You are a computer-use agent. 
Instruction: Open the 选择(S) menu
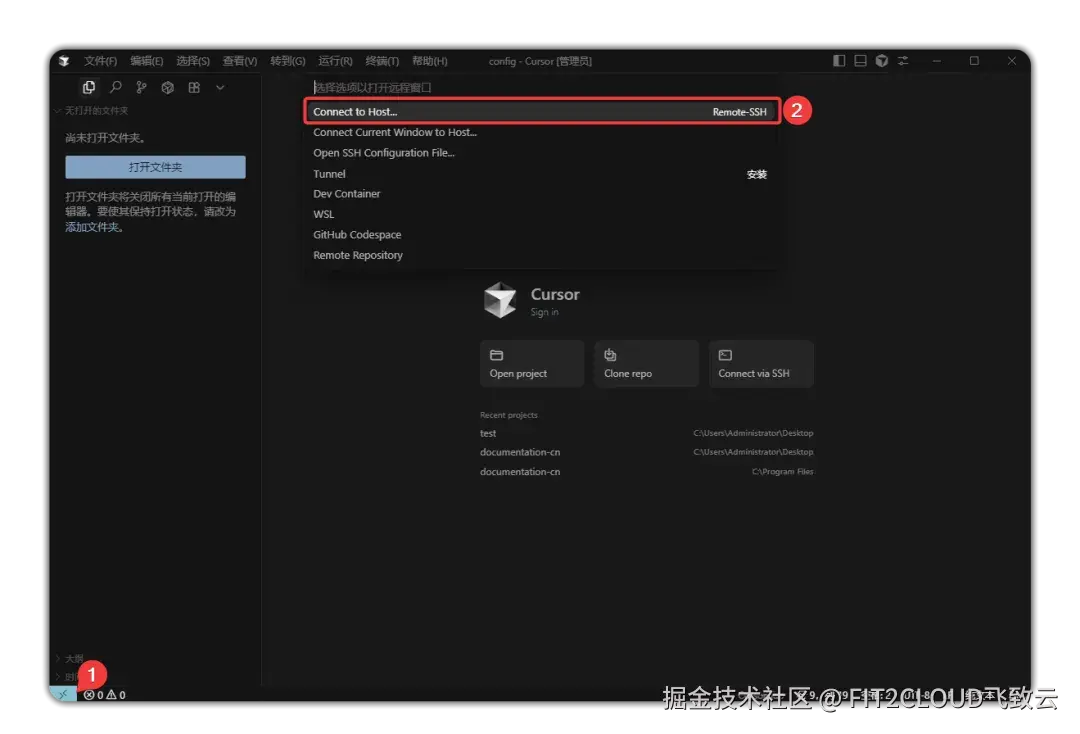193,61
